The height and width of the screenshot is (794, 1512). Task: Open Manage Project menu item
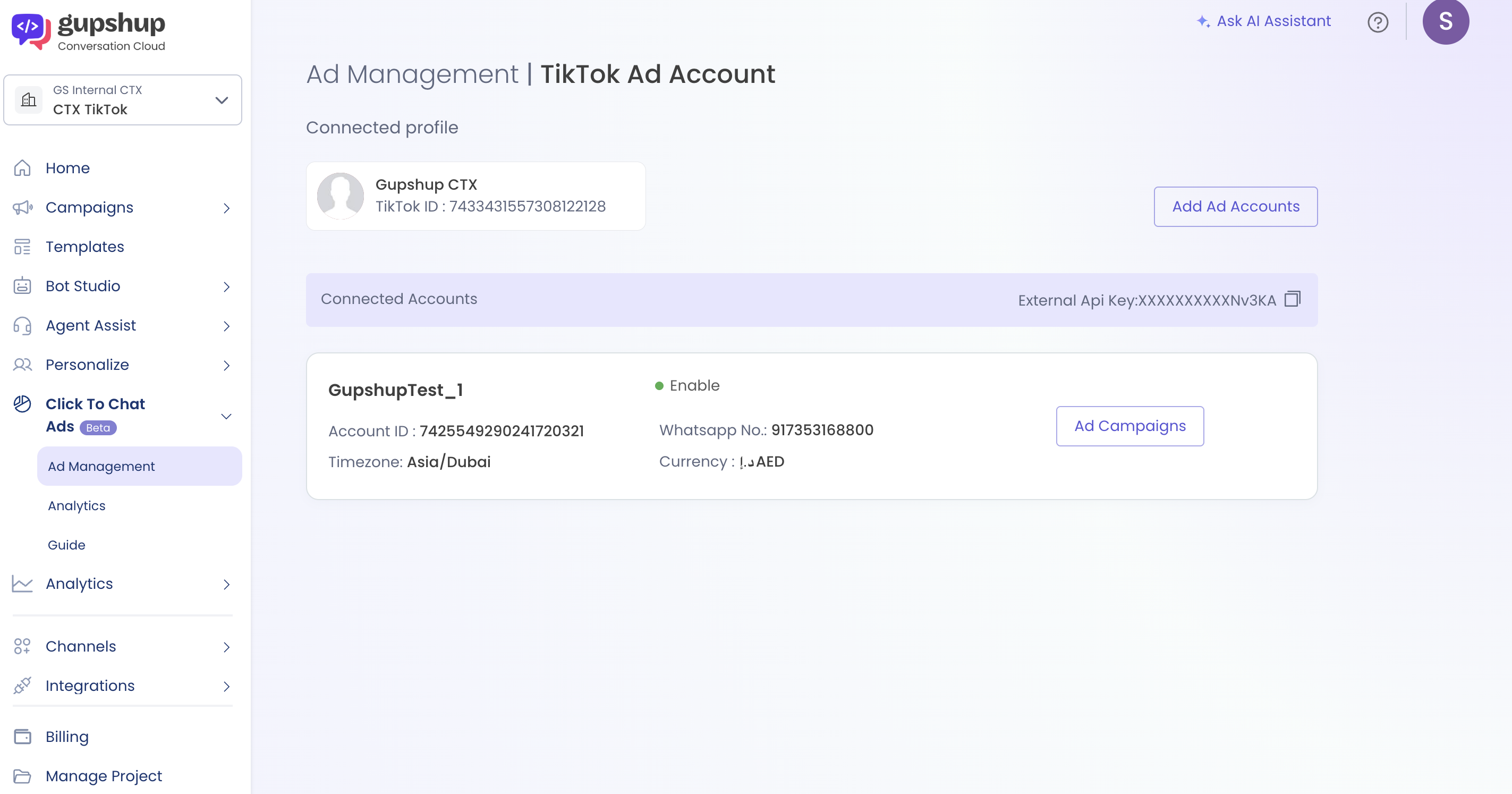point(104,776)
